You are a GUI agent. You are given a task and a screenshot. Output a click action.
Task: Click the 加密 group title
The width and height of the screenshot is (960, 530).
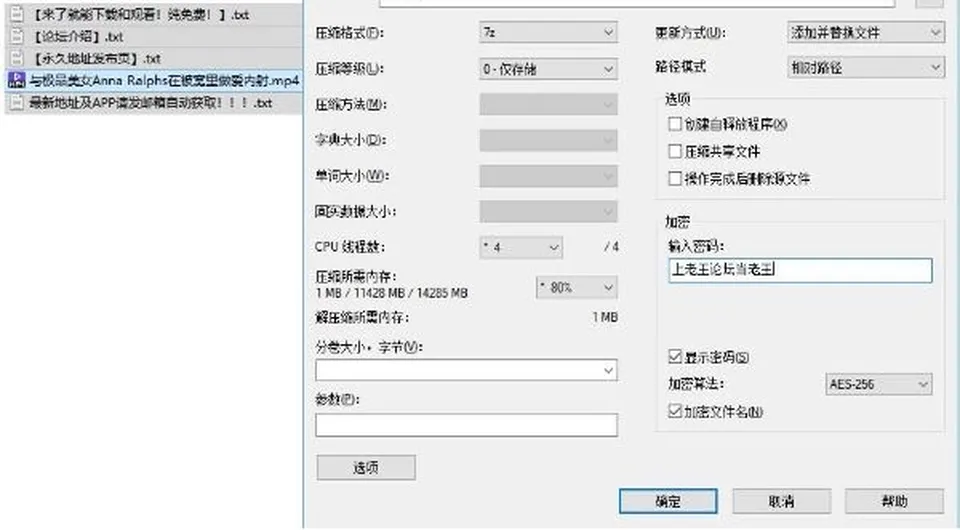coord(677,222)
